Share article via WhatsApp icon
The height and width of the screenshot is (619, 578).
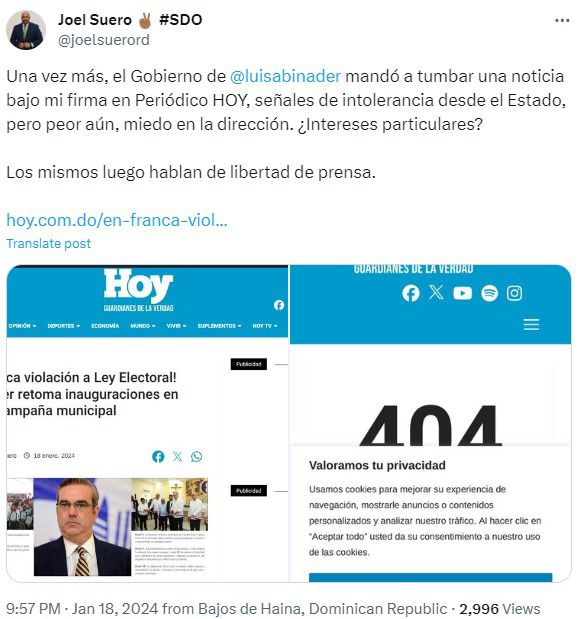196,457
